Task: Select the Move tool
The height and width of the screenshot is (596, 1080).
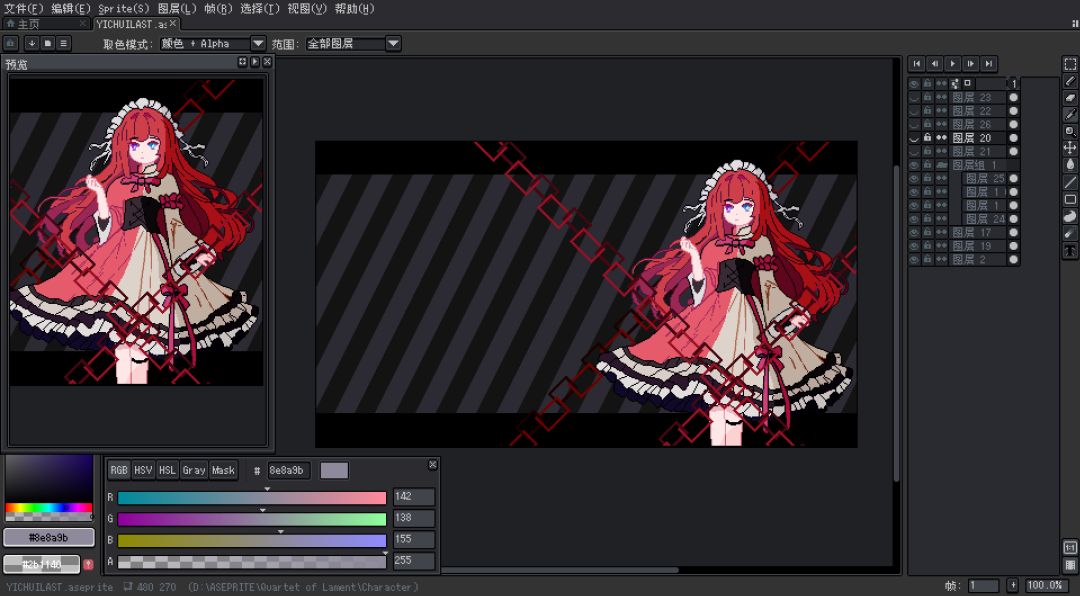Action: [x=1070, y=147]
